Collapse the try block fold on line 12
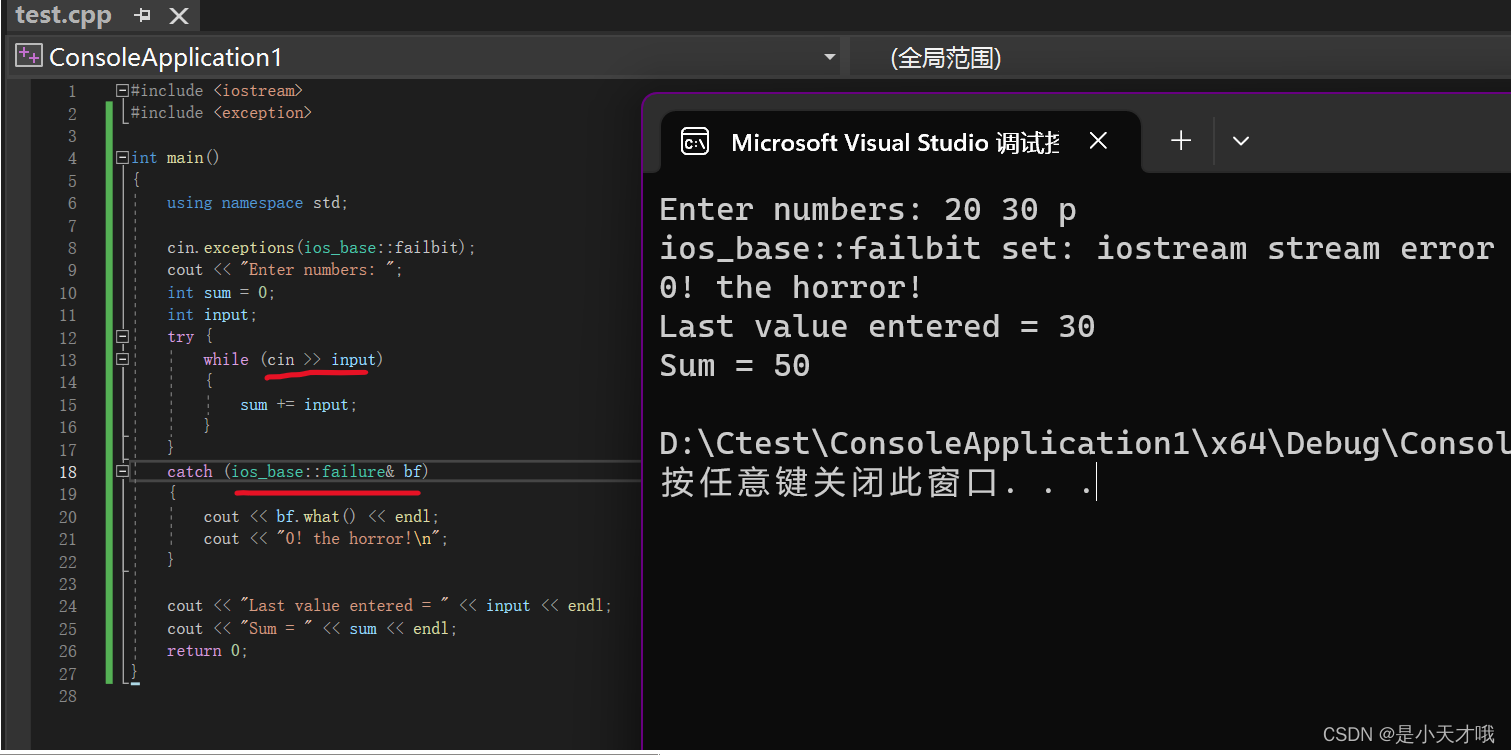 (122, 336)
